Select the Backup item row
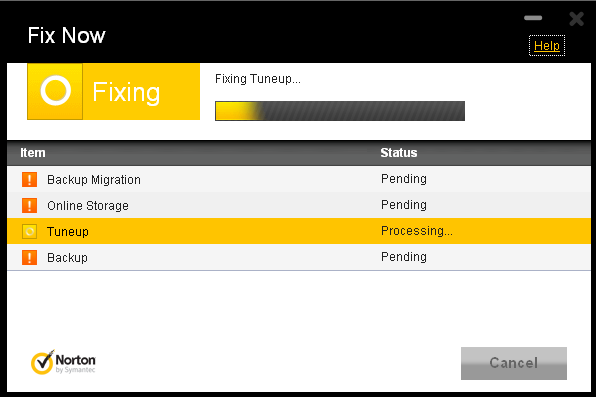The image size is (596, 397). [299, 257]
